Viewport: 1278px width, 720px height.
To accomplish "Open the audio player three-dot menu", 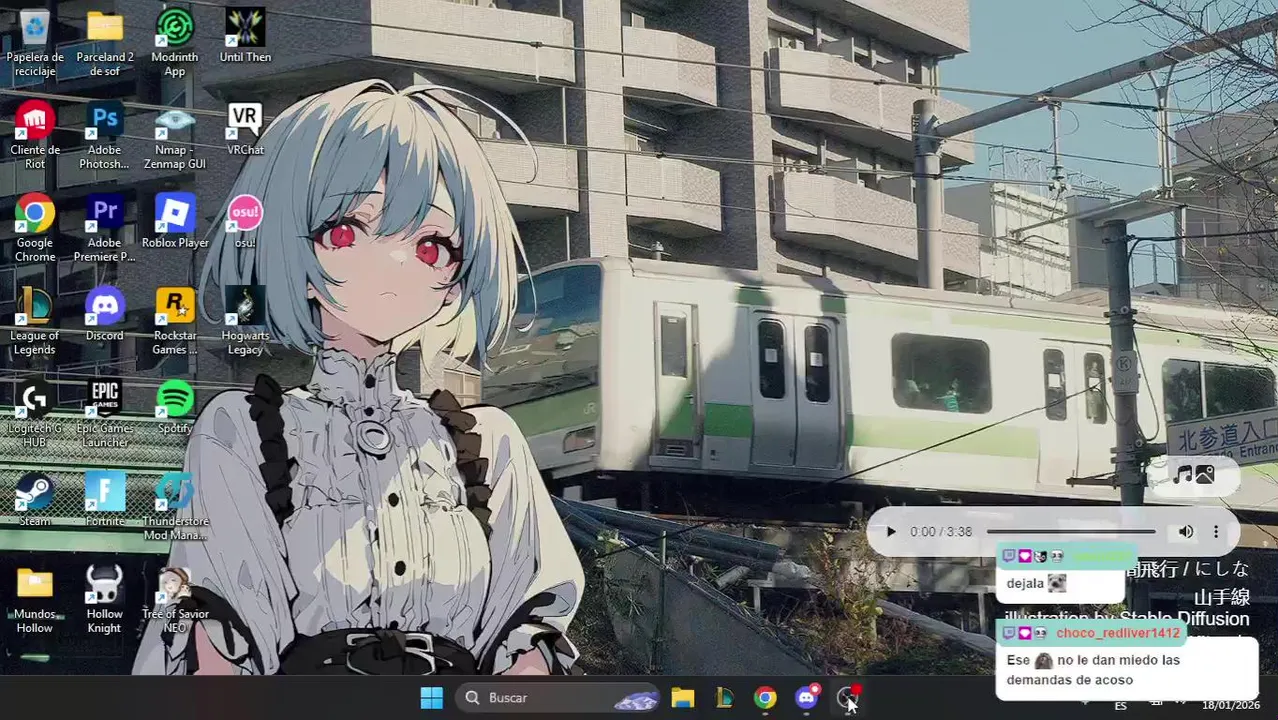I will tap(1216, 532).
